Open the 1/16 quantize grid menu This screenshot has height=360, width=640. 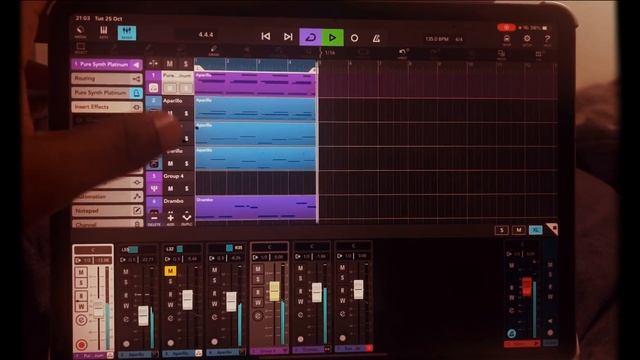330,52
